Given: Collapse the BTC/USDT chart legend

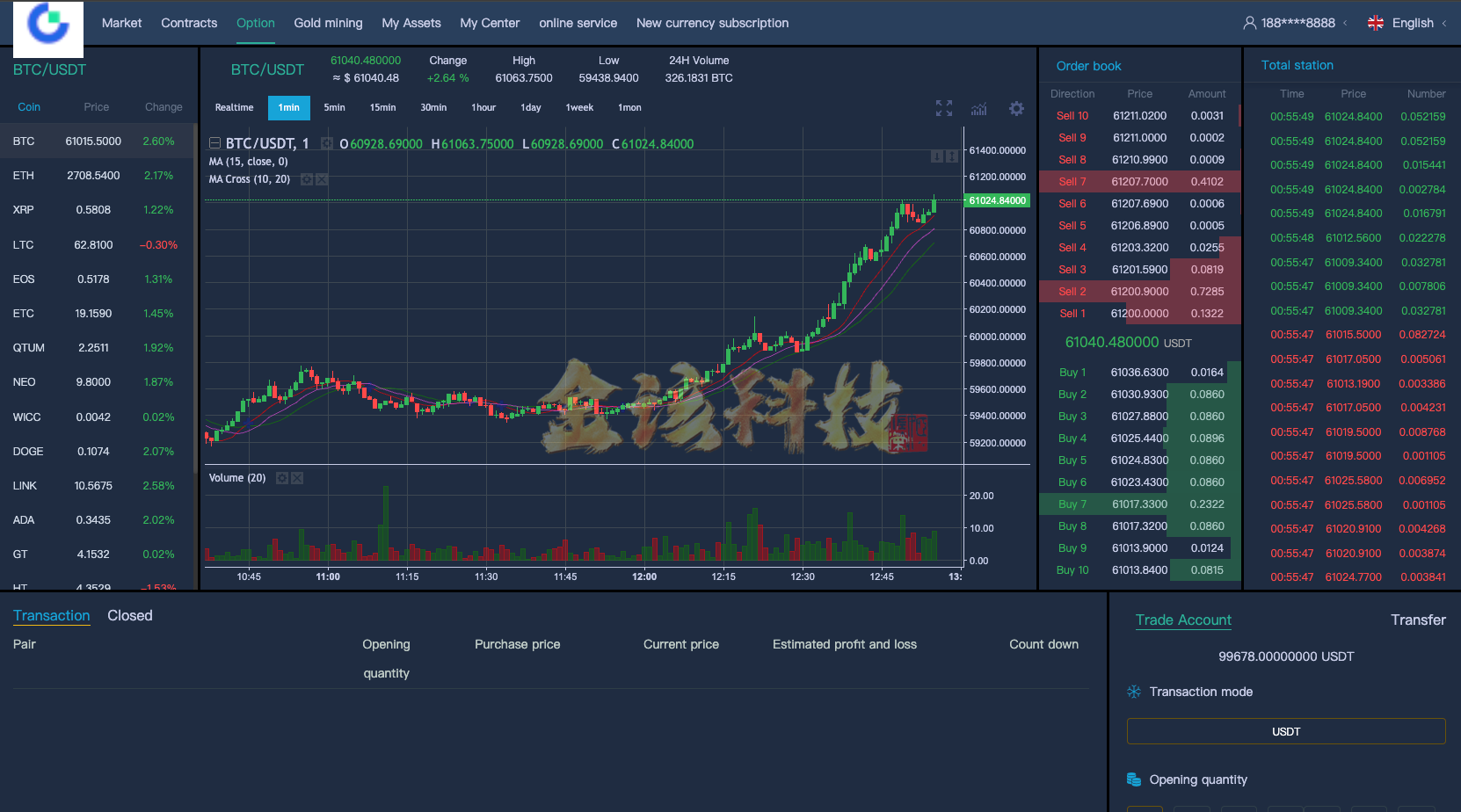Looking at the screenshot, I should point(214,143).
